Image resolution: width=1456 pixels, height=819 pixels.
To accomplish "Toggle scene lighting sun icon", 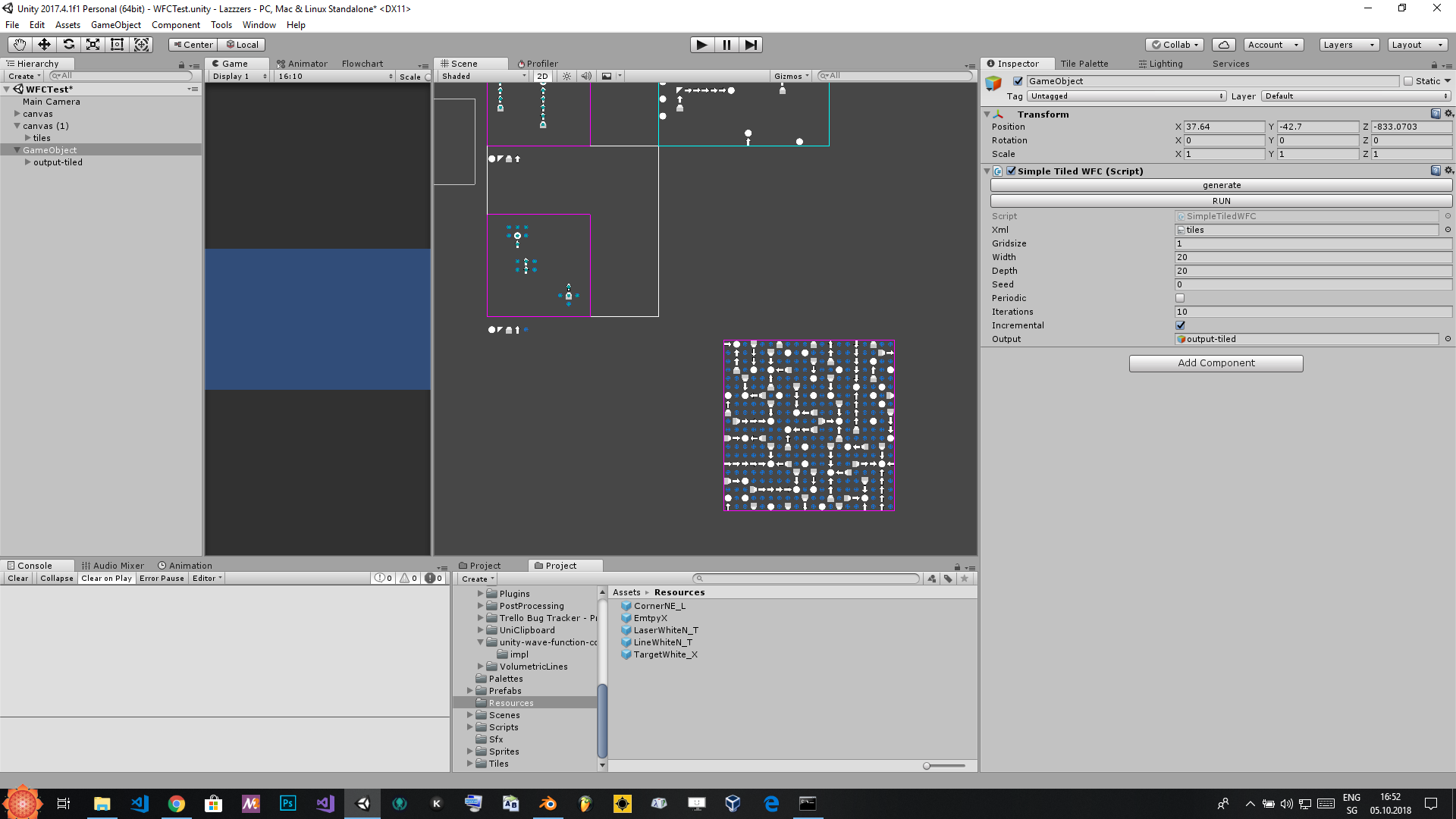I will coord(566,76).
